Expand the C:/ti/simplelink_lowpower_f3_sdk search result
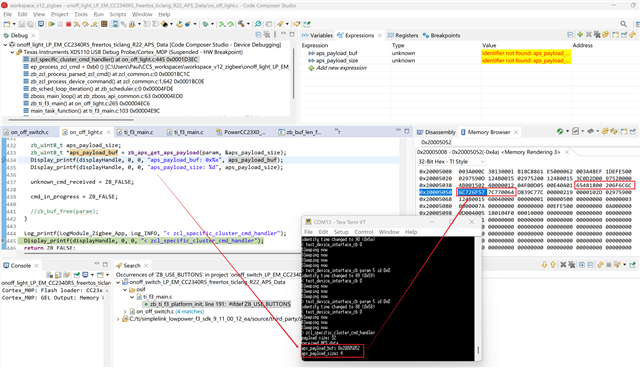Image resolution: width=640 pixels, height=368 pixels. point(119,319)
